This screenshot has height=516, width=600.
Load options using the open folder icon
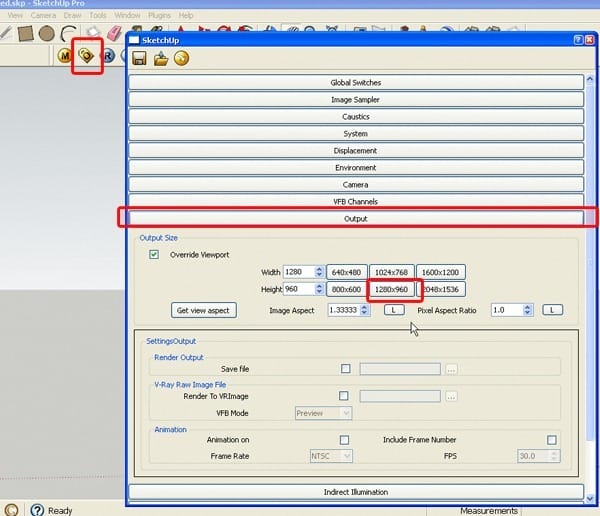click(x=161, y=59)
